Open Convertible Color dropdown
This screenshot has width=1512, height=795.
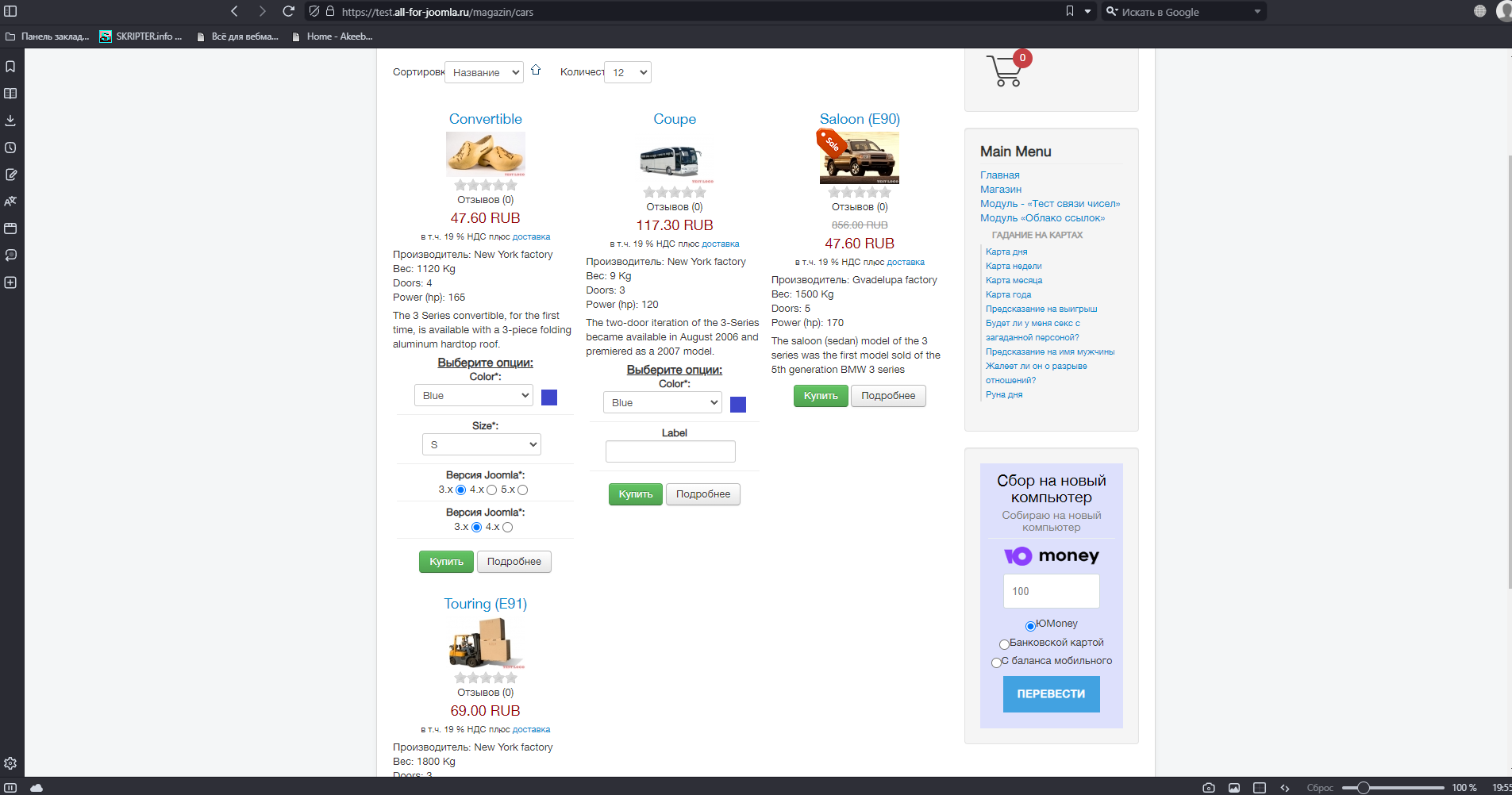[474, 395]
